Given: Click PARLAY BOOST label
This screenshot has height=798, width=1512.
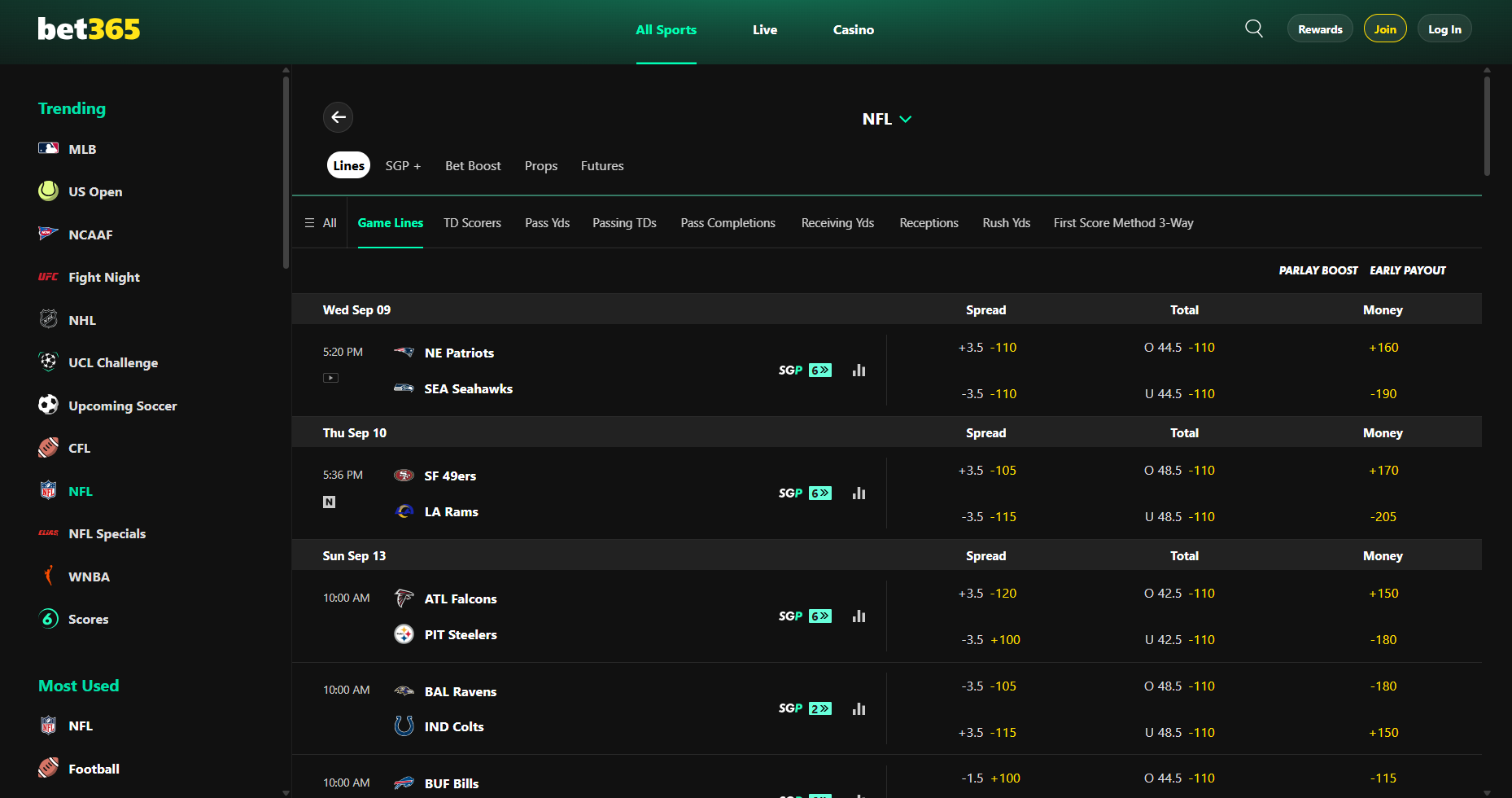Looking at the screenshot, I should point(1318,270).
